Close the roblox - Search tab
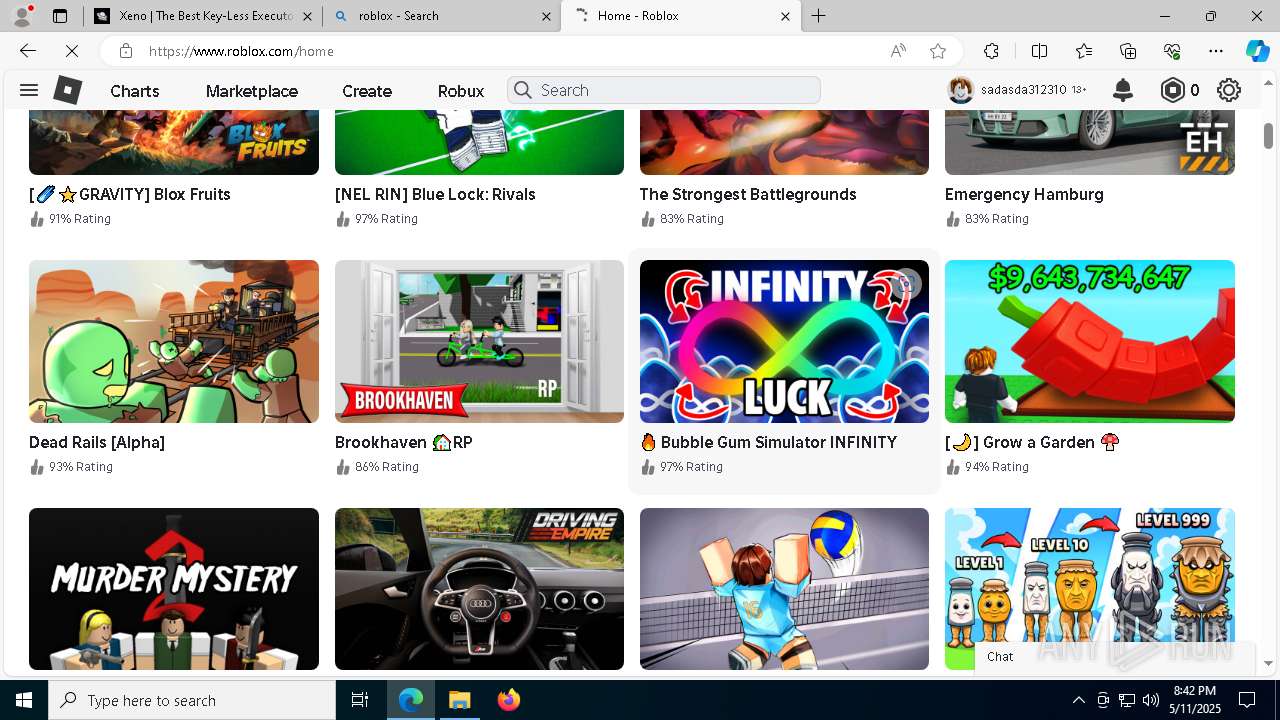Screen dimensions: 1280x720 (x=546, y=16)
